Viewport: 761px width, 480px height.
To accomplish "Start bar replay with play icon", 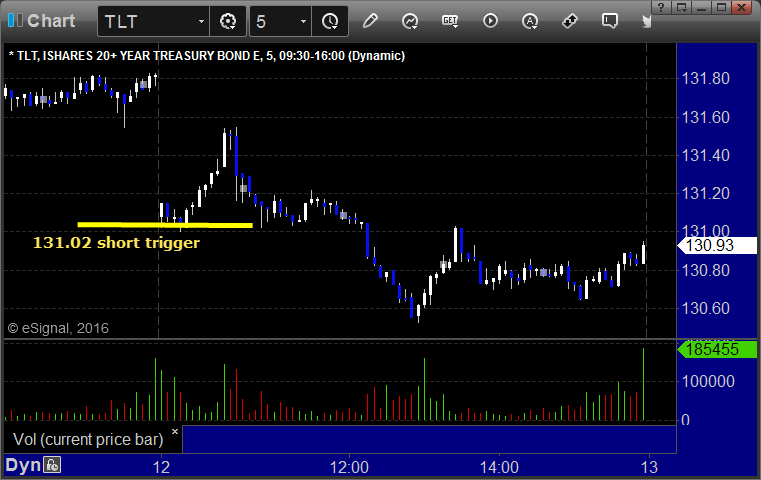I will (490, 21).
